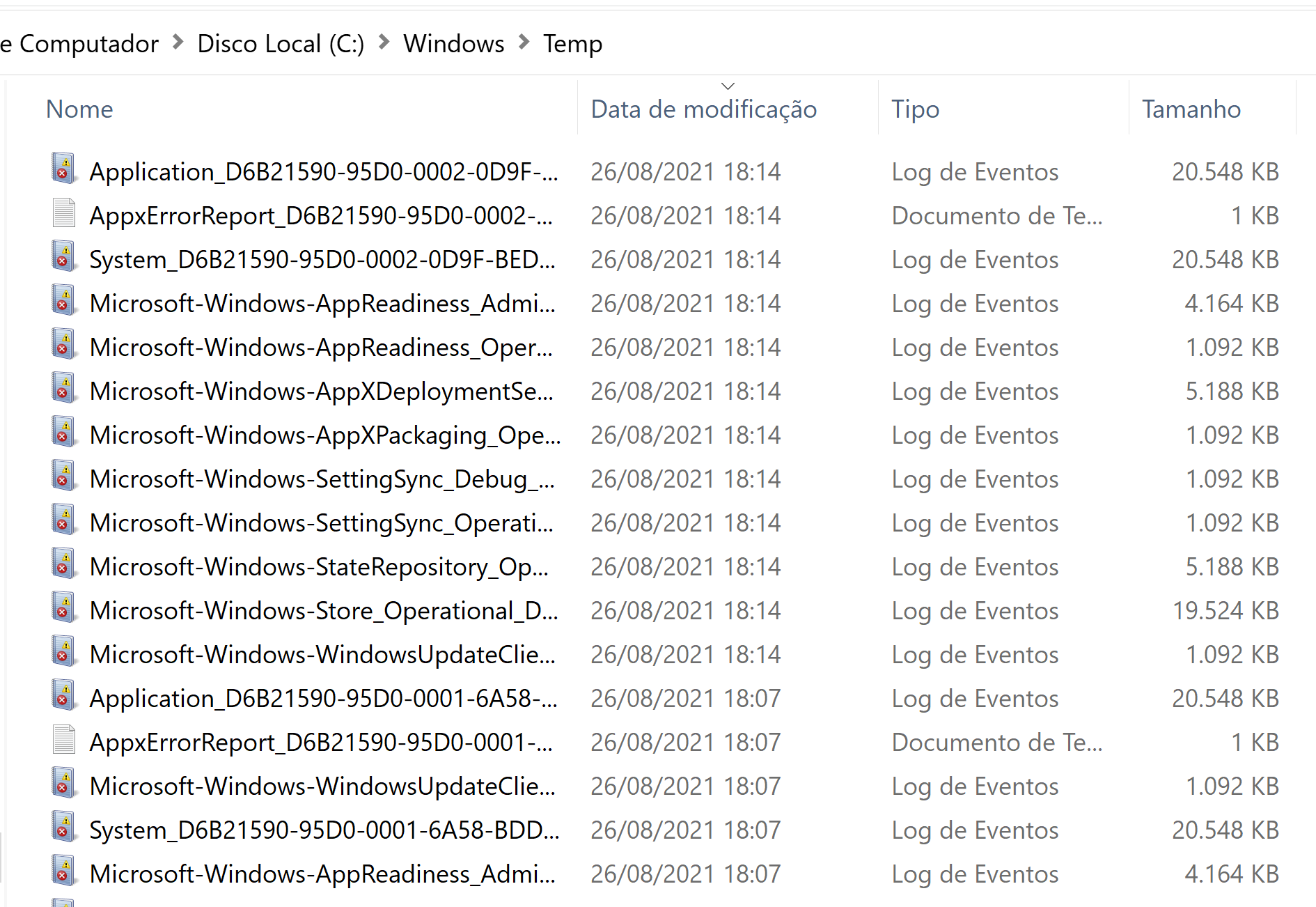Click icon of Microsoft-Windows-AppReadiness_Oper file
1316x907 pixels.
tap(64, 344)
